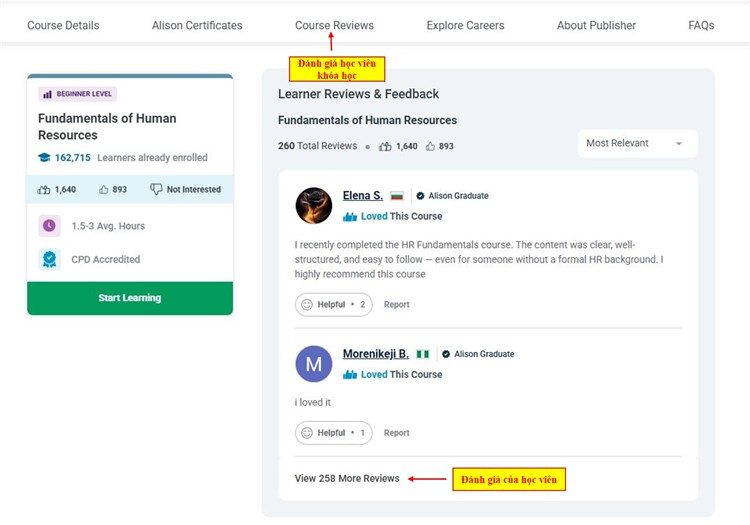Click the thumbs-up icon in course sidebar
The image size is (750, 525).
pos(104,189)
